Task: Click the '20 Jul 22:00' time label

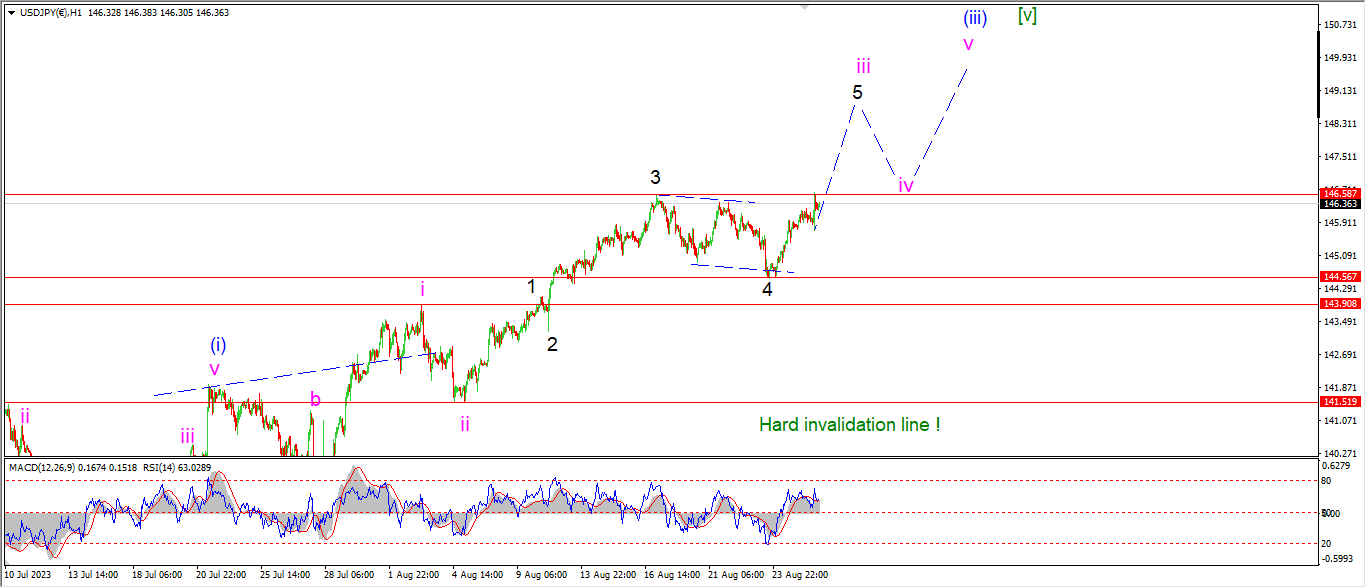Action: click(221, 575)
